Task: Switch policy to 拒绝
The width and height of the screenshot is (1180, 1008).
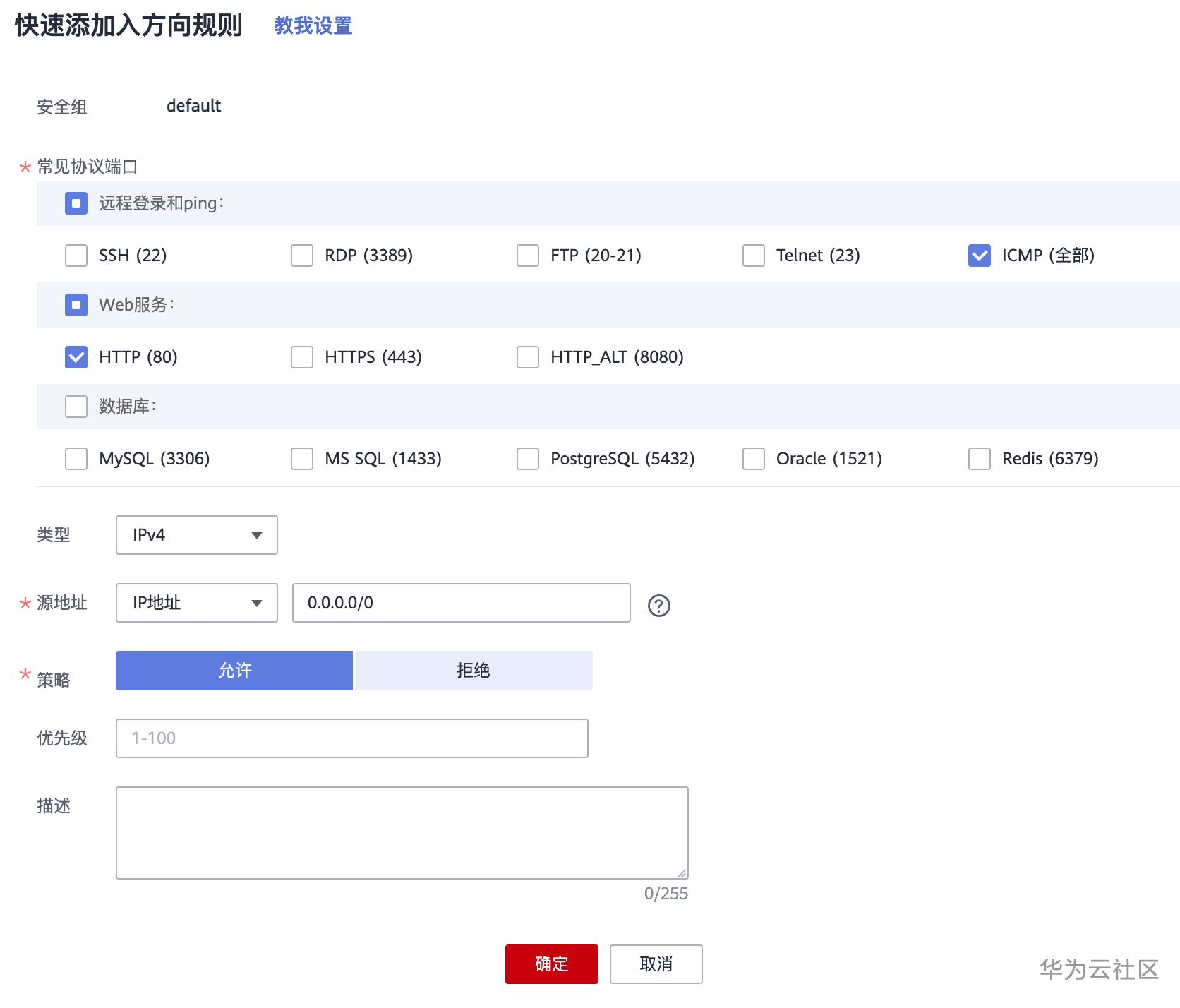Action: pyautogui.click(x=473, y=671)
